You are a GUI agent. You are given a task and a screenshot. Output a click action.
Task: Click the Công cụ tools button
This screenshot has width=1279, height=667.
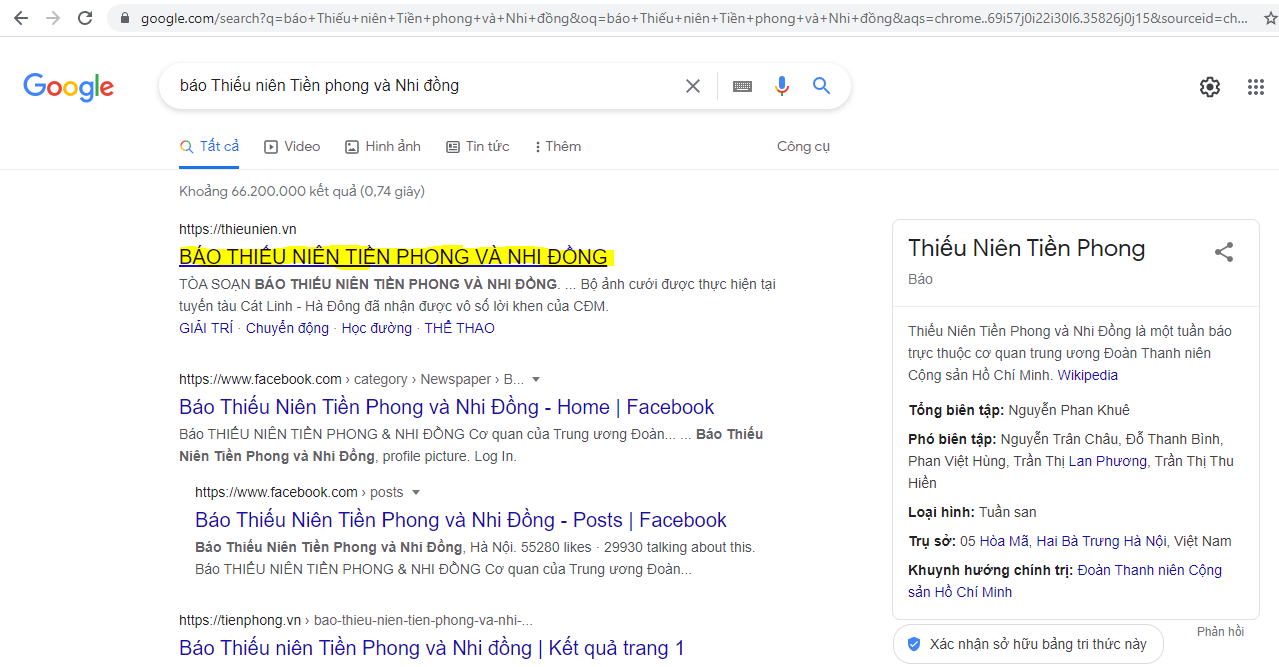[803, 147]
